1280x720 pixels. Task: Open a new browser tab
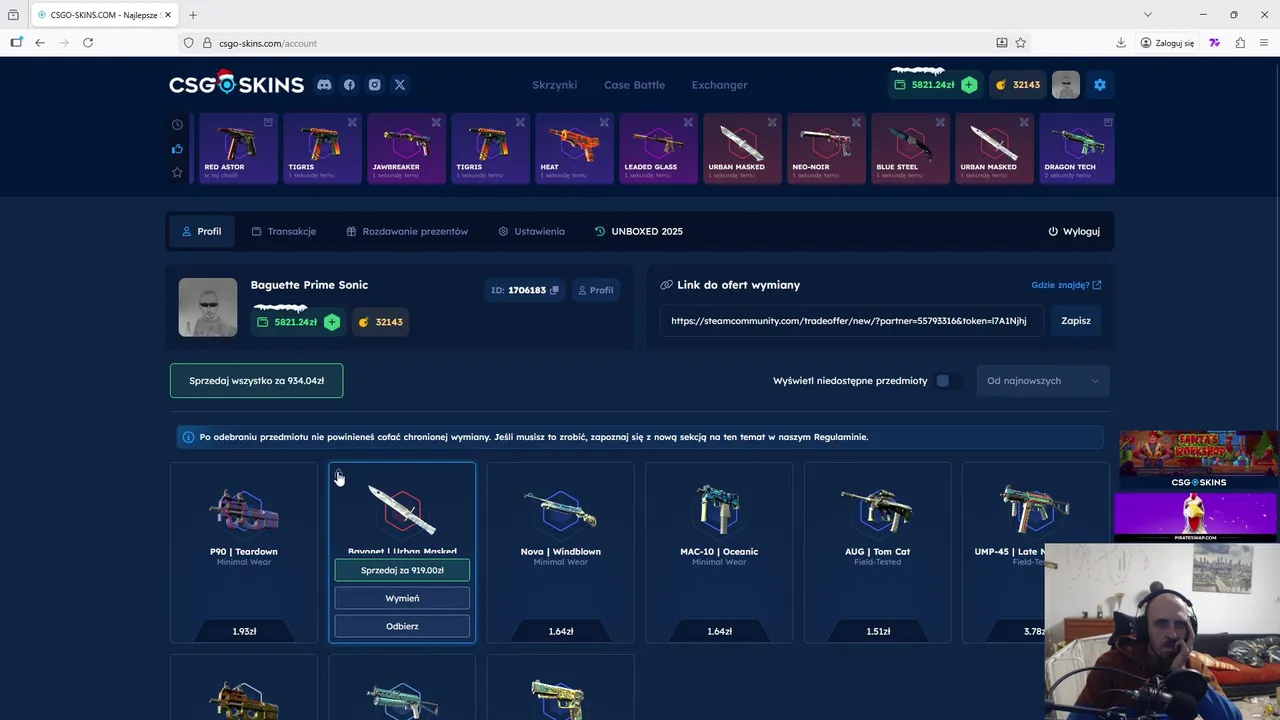pos(193,15)
